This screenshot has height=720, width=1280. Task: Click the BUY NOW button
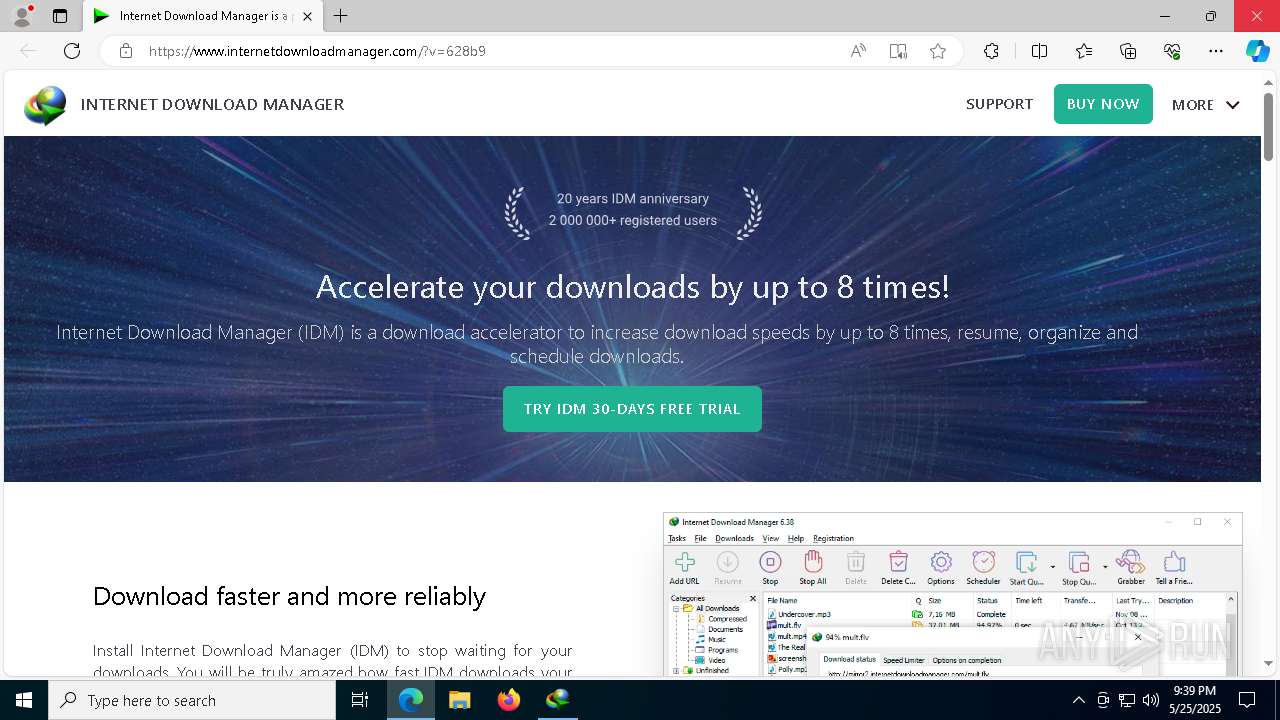1103,104
